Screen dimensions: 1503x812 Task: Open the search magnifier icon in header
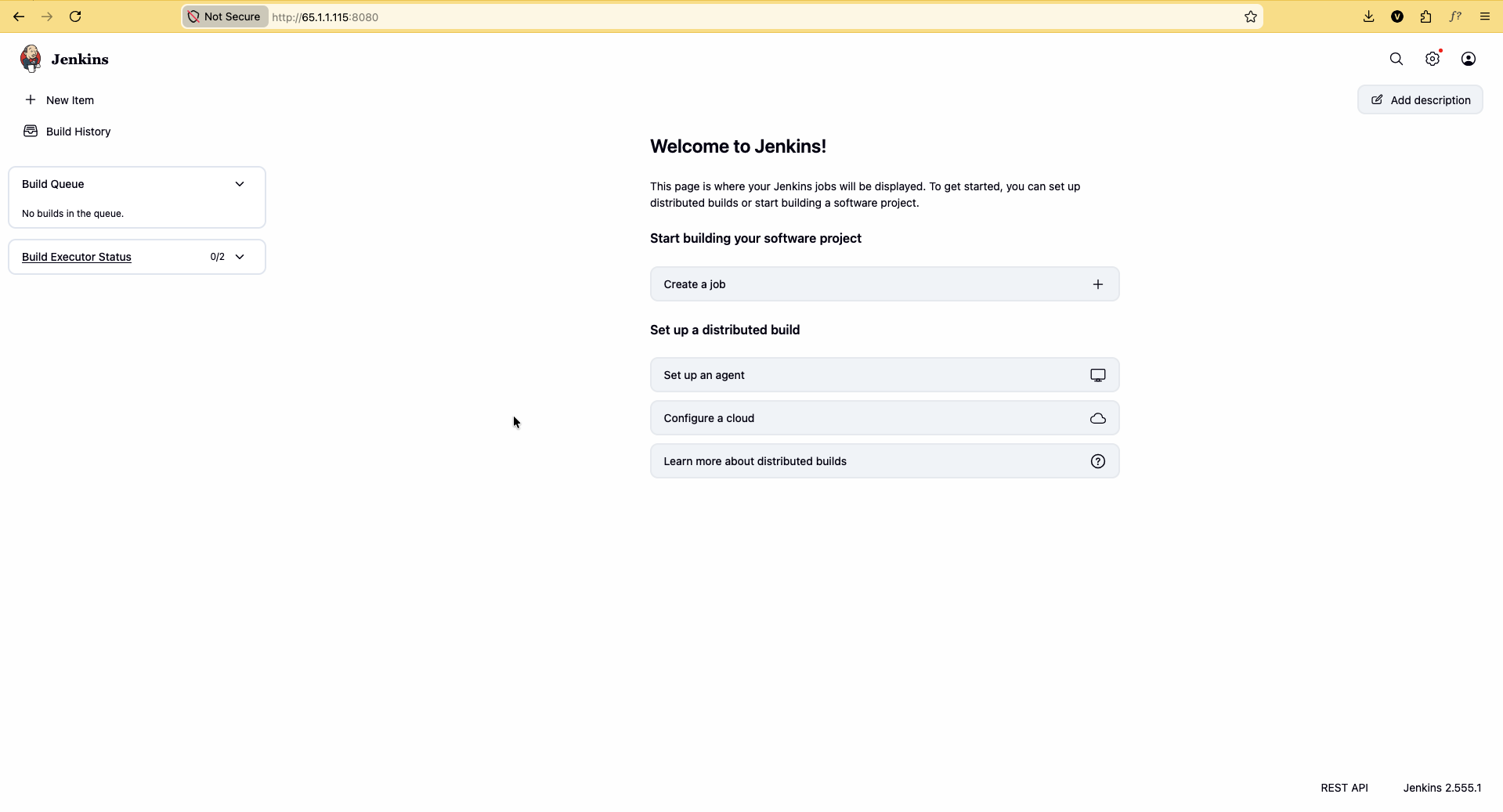[x=1396, y=59]
